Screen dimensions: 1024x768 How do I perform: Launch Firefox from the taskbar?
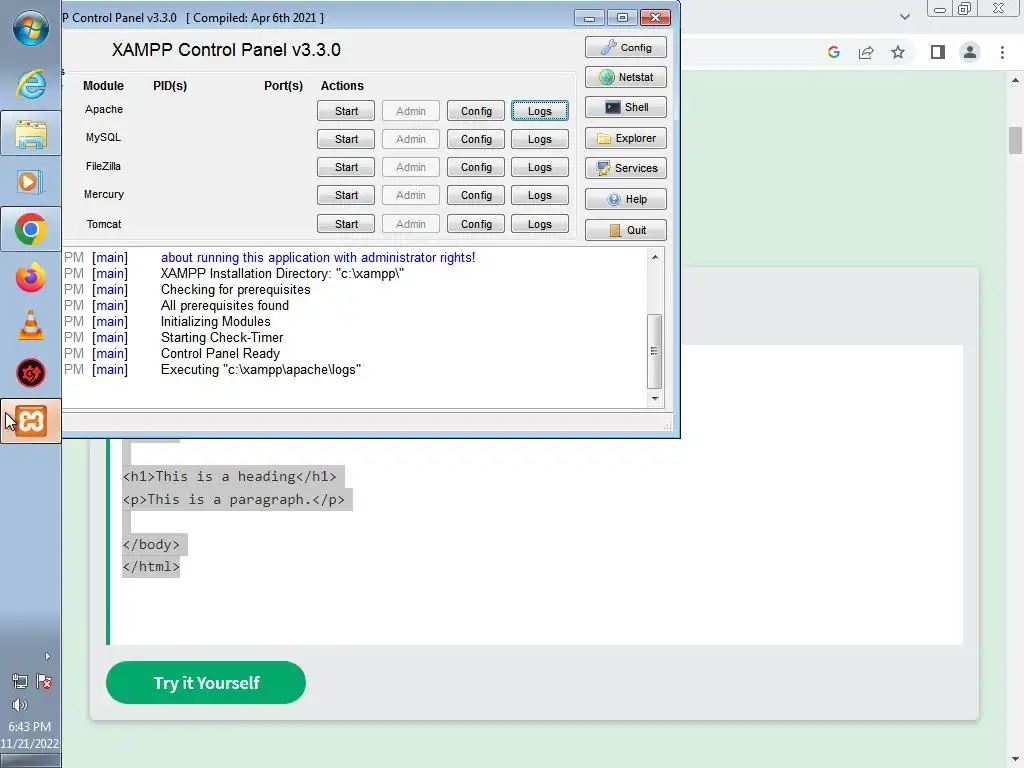tap(31, 278)
